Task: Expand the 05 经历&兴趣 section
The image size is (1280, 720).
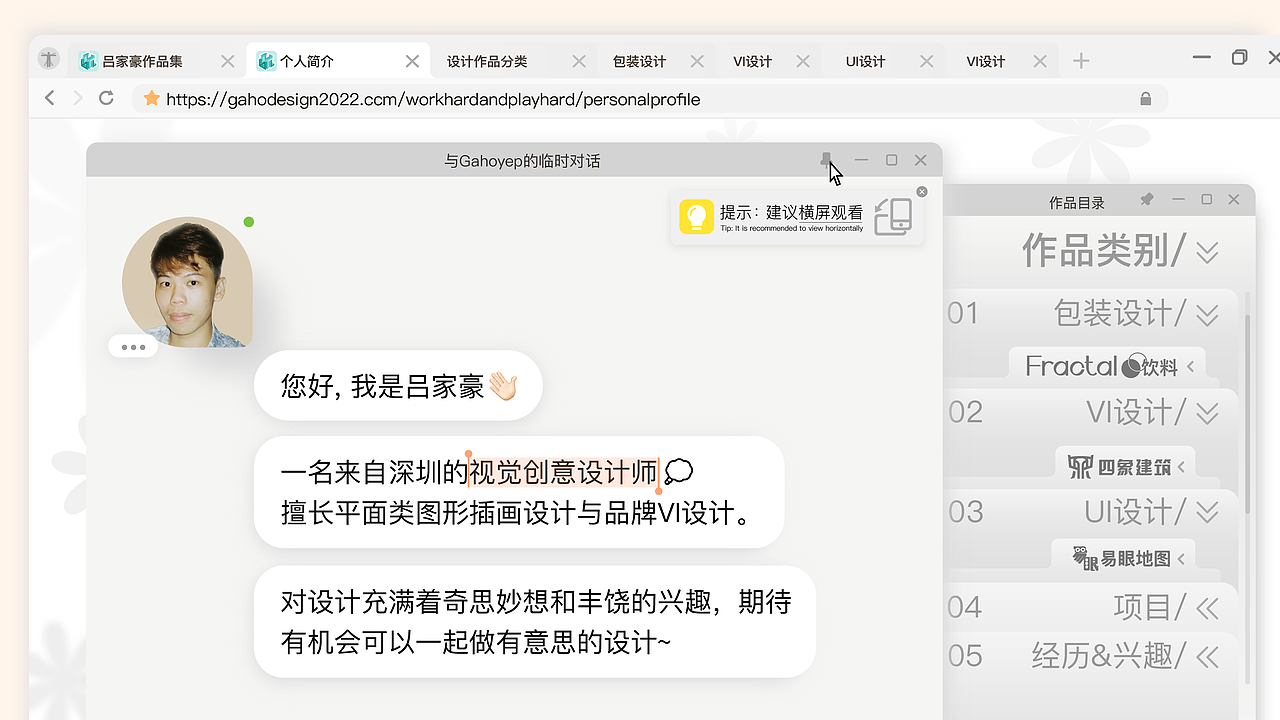Action: pyautogui.click(x=1207, y=656)
